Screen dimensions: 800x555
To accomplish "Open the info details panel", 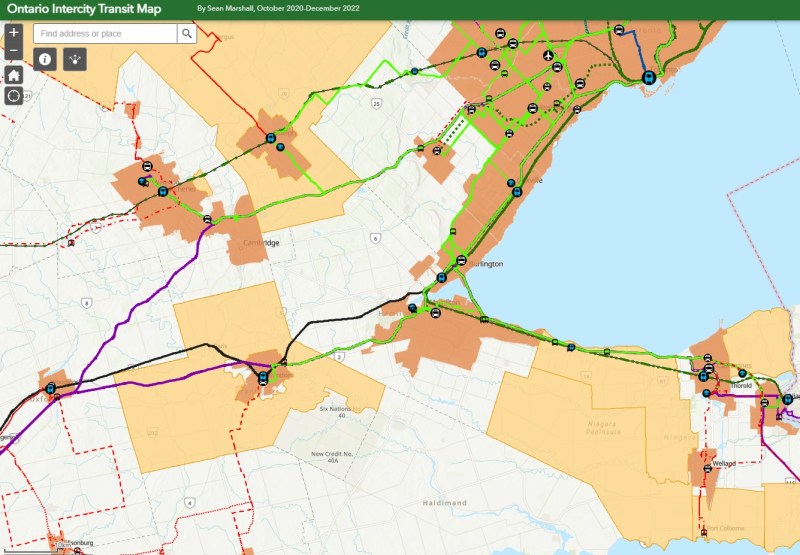I will click(x=45, y=59).
